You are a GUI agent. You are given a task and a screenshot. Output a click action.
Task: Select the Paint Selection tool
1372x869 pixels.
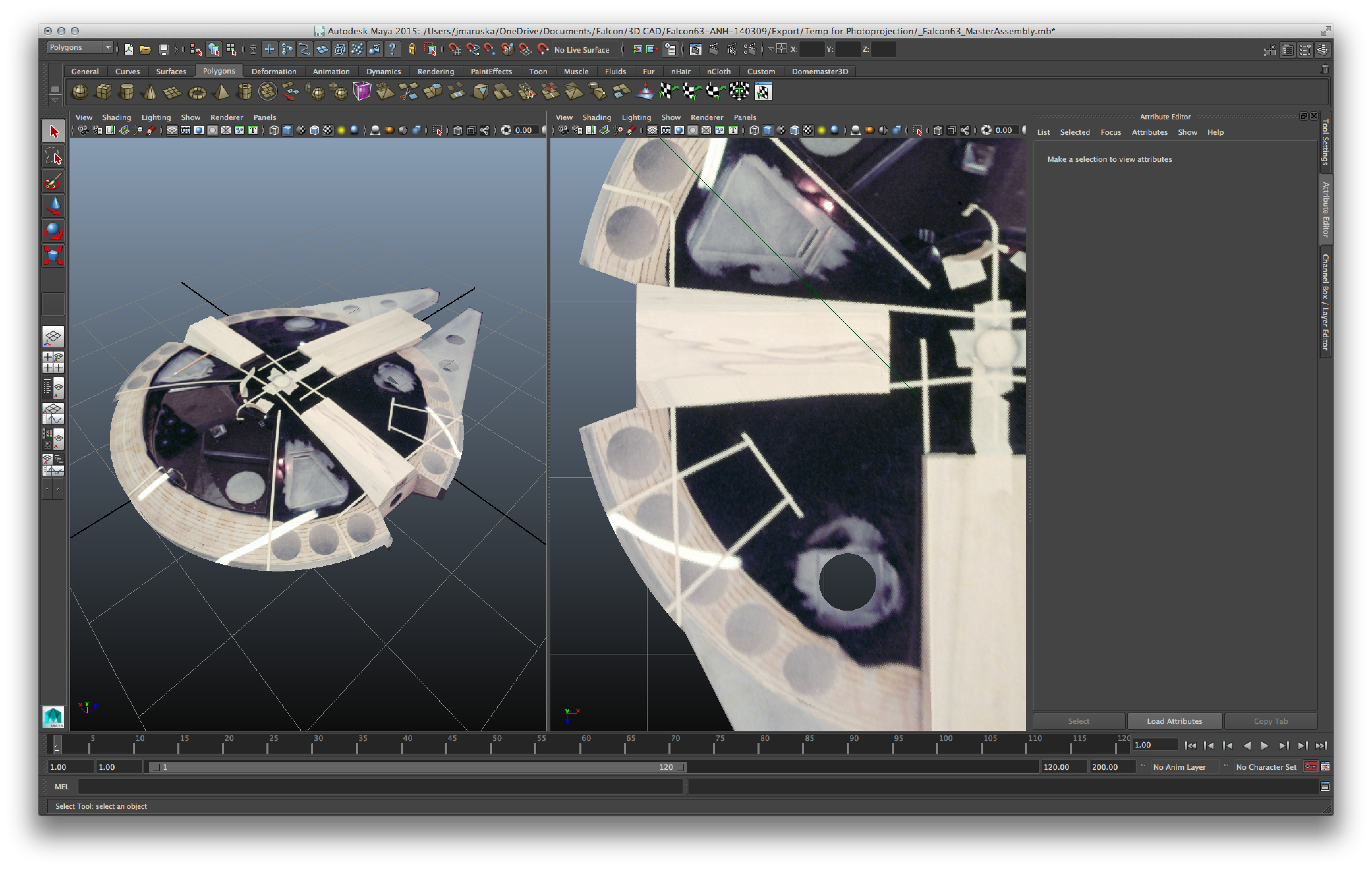click(54, 182)
